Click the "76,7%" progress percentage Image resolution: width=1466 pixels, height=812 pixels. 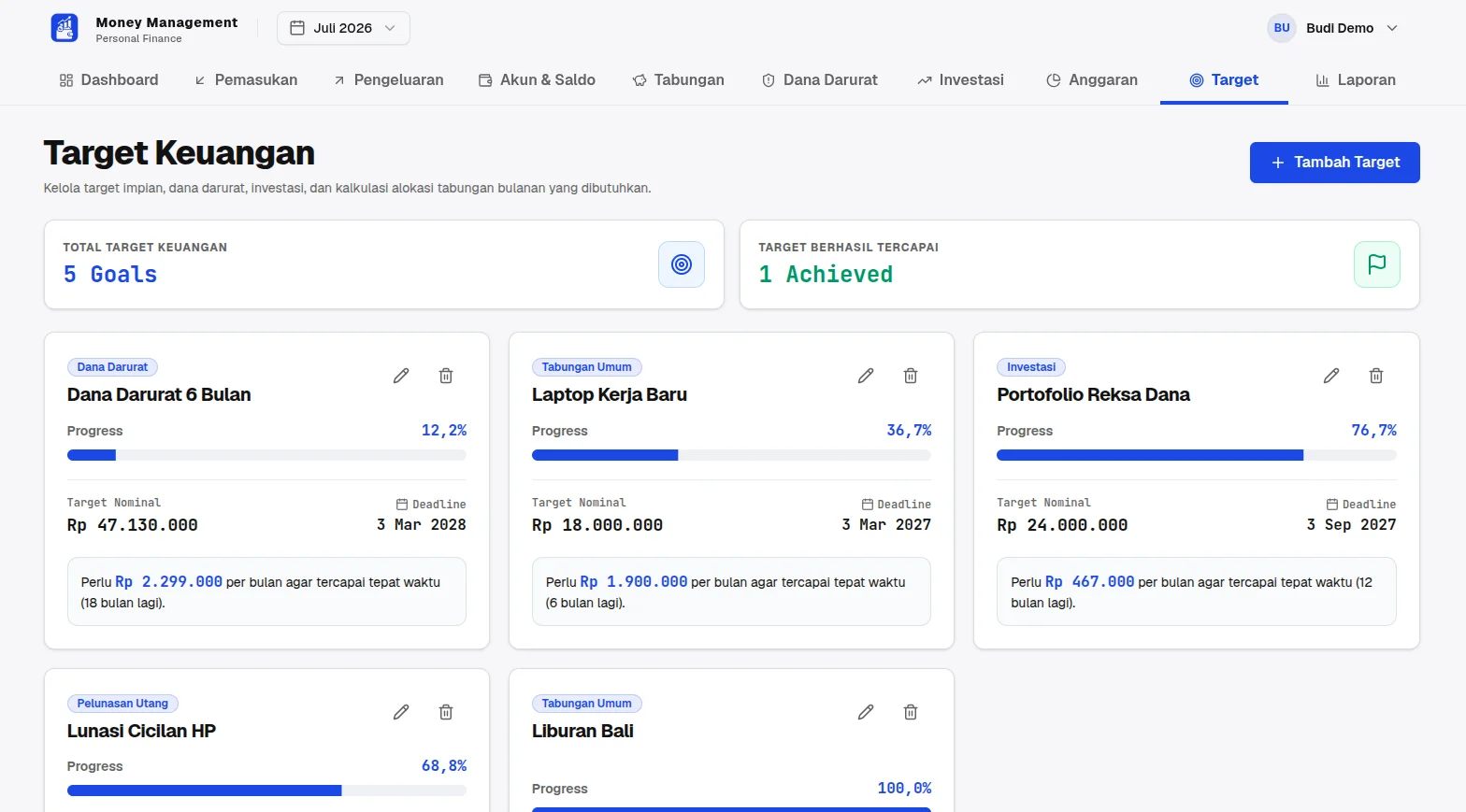click(1374, 431)
